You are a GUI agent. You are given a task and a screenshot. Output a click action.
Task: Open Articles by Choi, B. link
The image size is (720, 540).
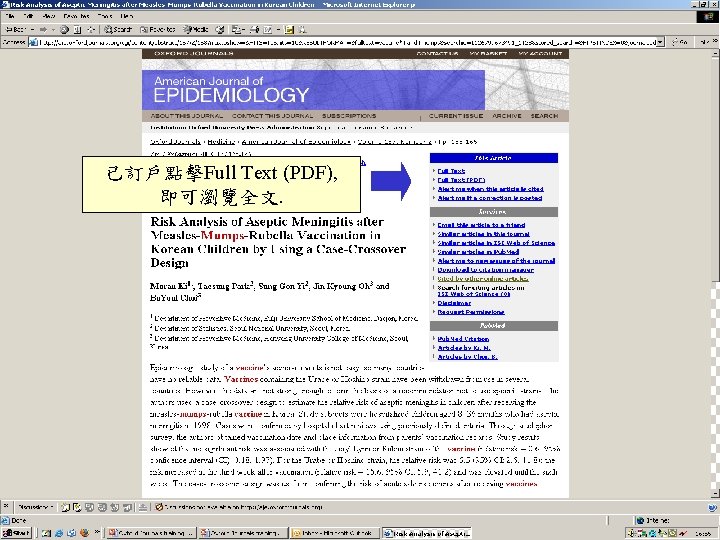(467, 357)
